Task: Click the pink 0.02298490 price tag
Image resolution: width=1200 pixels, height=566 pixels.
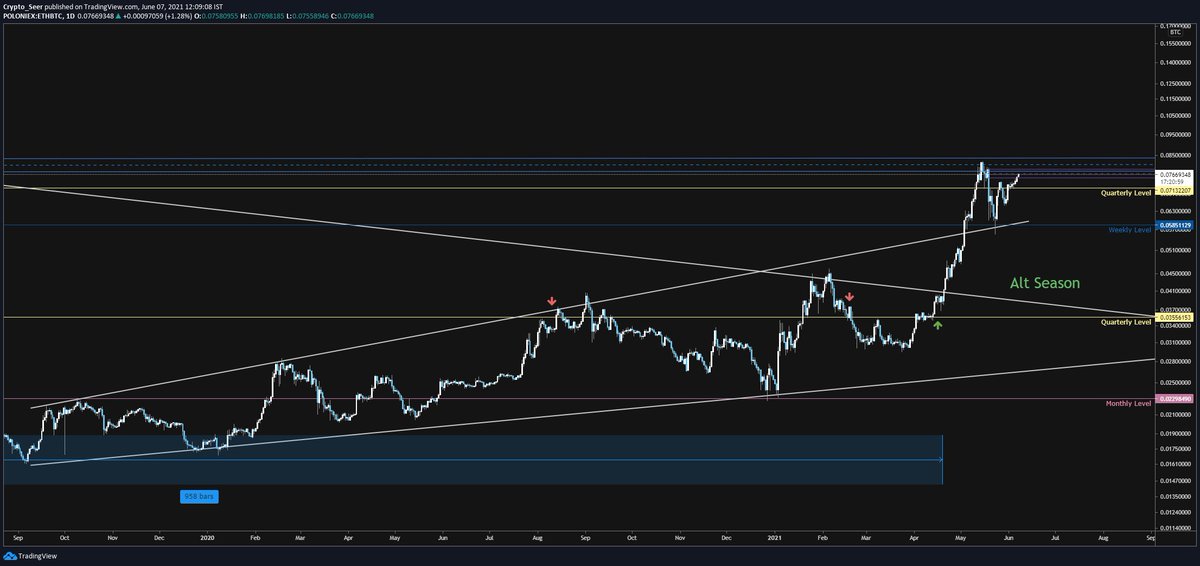Action: click(x=1175, y=399)
